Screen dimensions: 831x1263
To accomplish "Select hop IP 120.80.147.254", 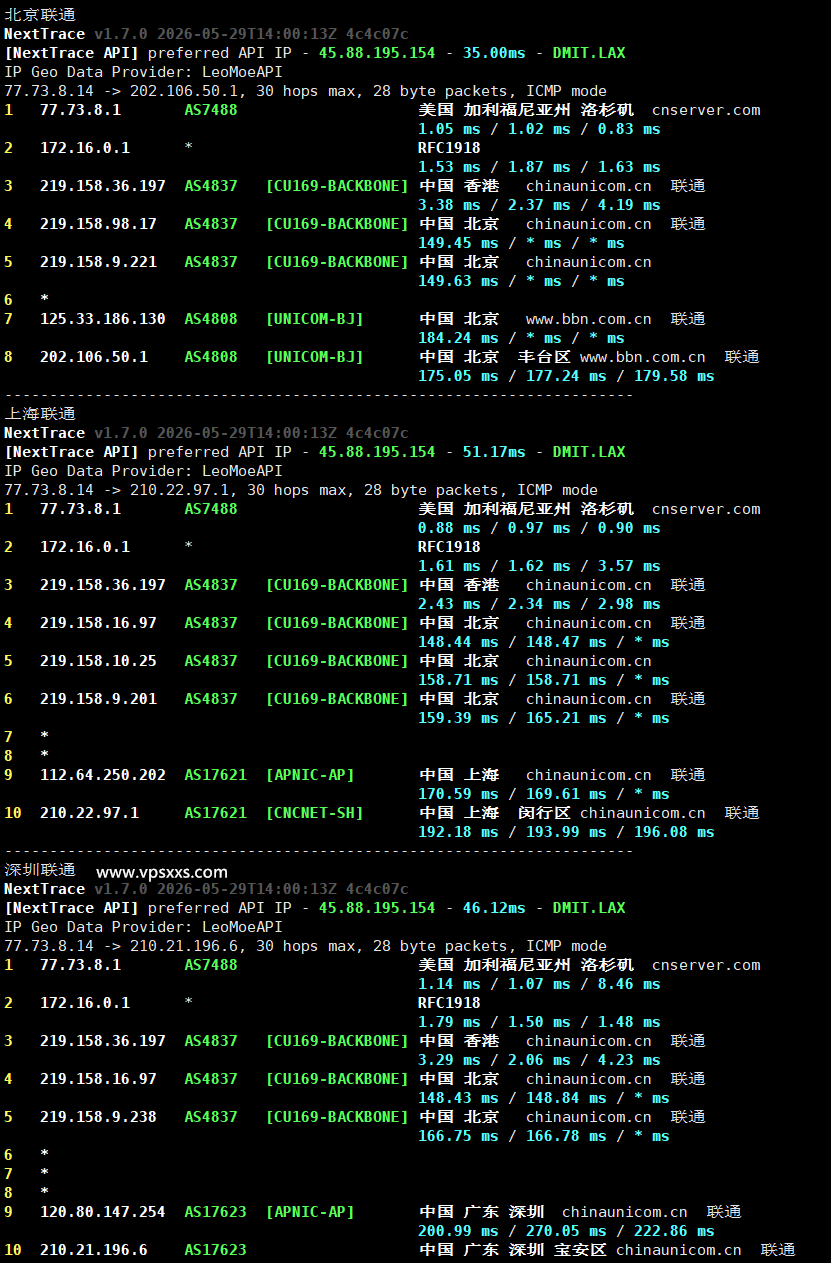I will (103, 1212).
